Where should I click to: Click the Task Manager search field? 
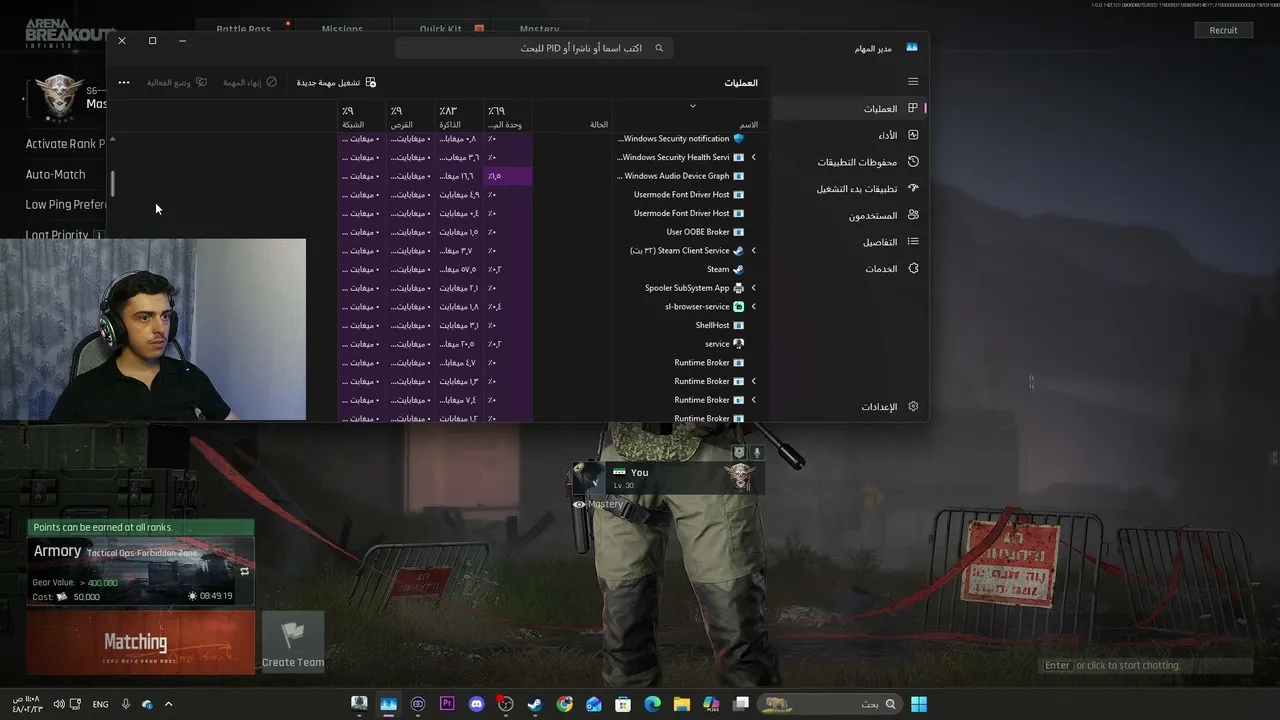pyautogui.click(x=534, y=48)
